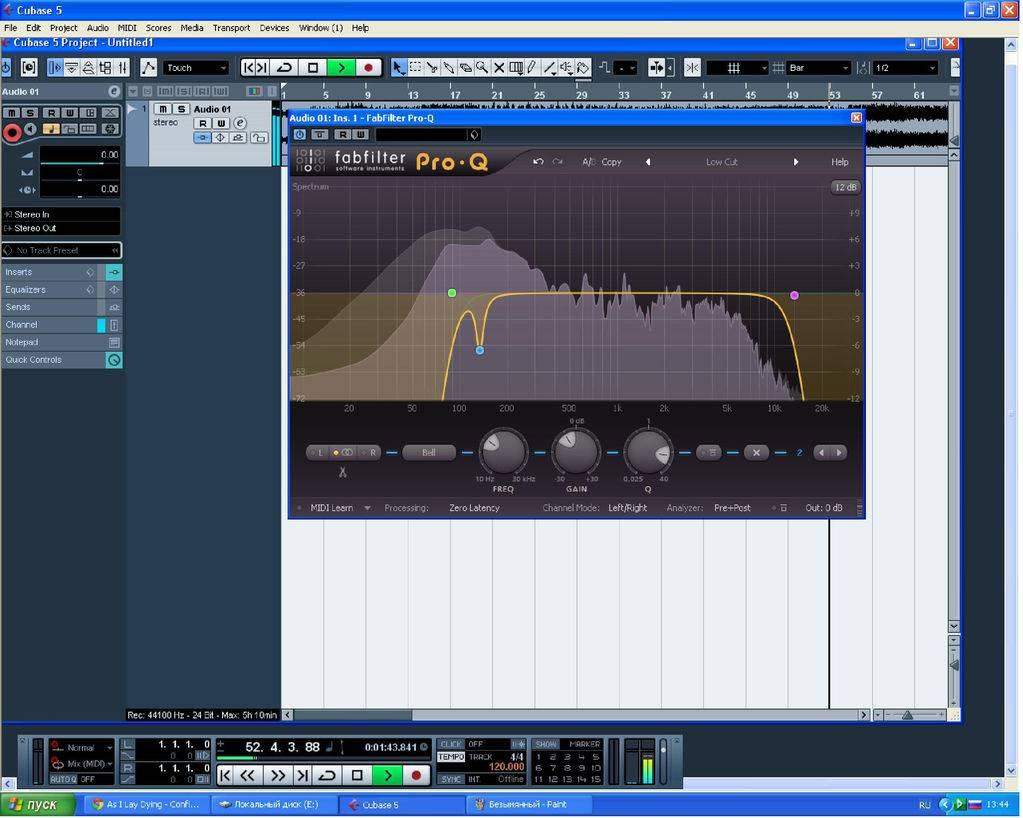Select the Range Selection tool
The width and height of the screenshot is (1023, 818).
coord(415,68)
